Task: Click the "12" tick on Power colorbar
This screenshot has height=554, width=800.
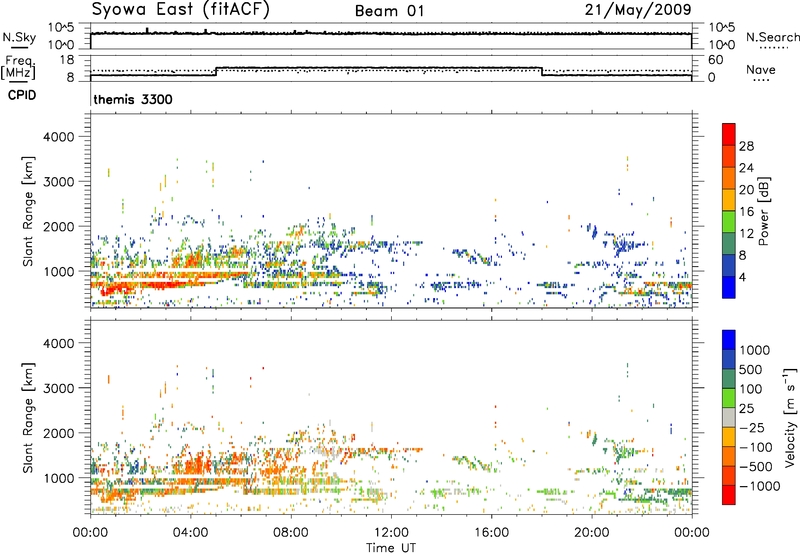Action: pos(746,234)
